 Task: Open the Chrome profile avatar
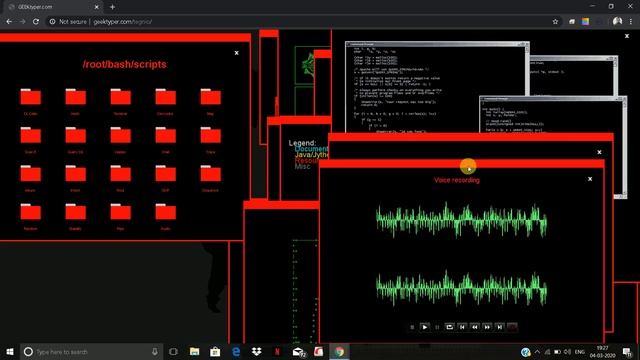617,22
